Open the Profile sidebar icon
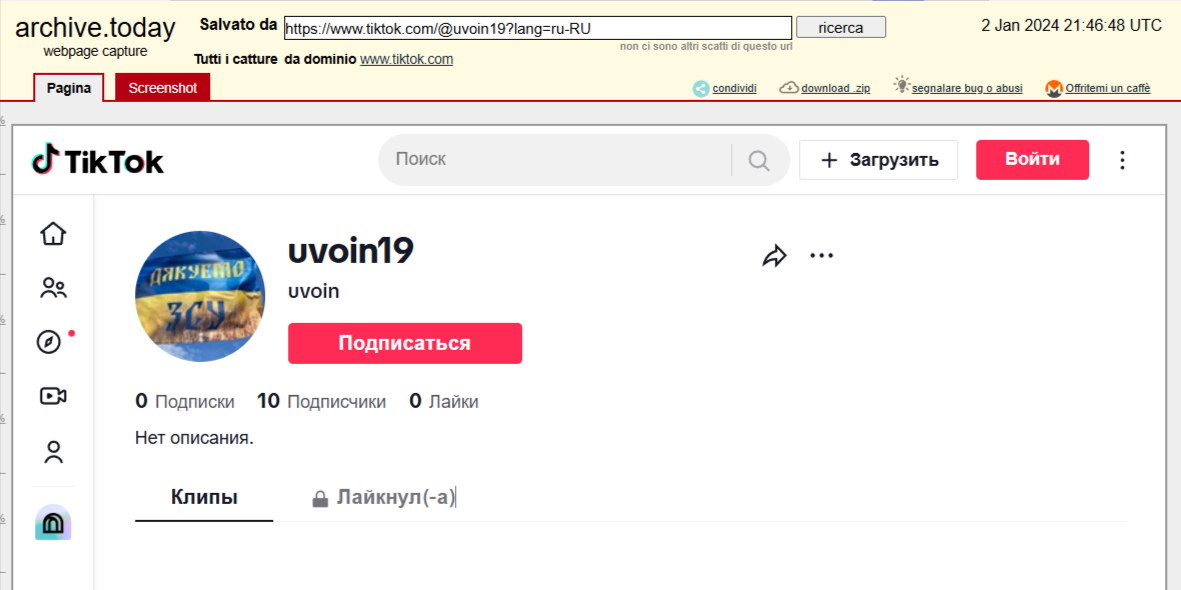The width and height of the screenshot is (1181, 590). pos(53,452)
